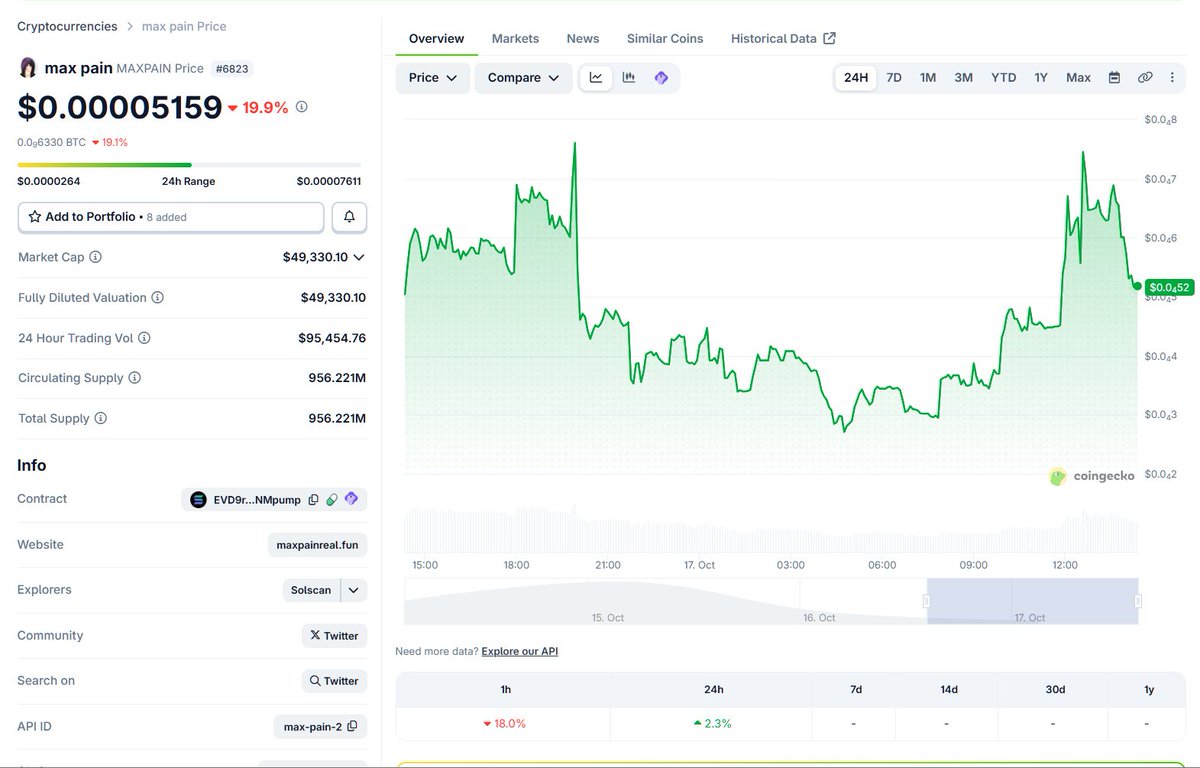Click the 15. Oct navigator label
This screenshot has width=1200, height=768.
click(x=608, y=618)
